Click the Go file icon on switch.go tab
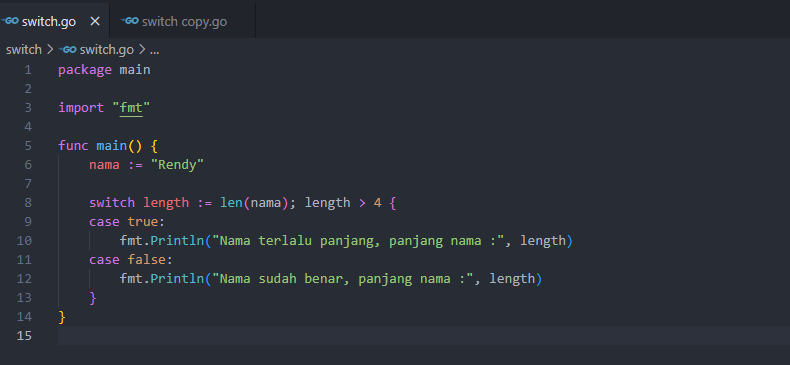The height and width of the screenshot is (365, 790). (x=10, y=21)
